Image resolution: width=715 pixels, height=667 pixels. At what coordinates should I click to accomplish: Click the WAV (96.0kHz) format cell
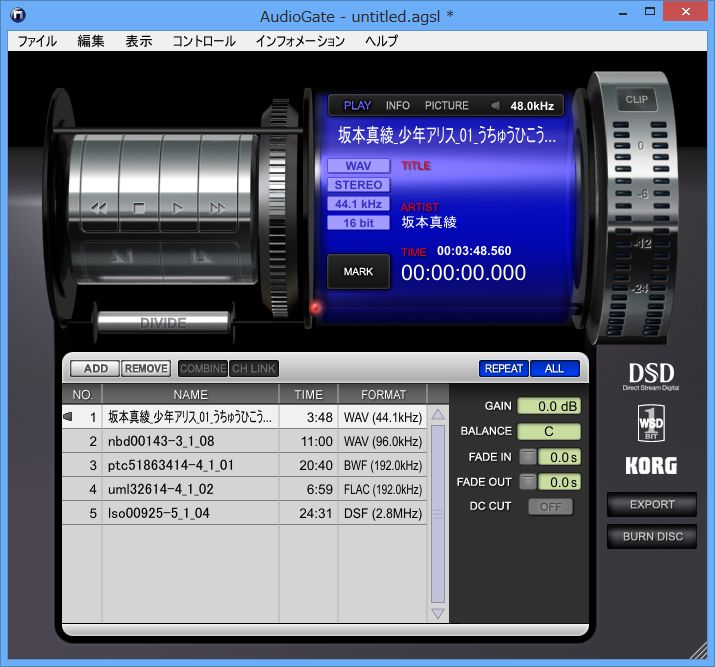coord(383,441)
